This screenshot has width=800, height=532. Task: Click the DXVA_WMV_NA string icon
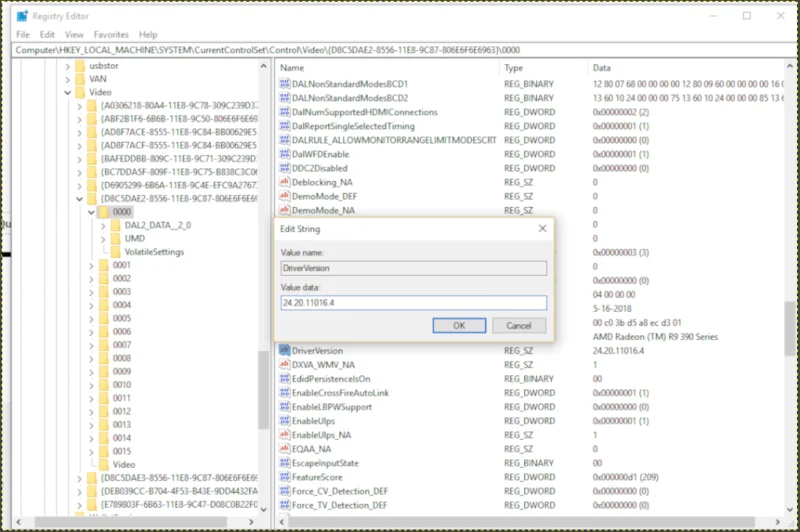285,364
